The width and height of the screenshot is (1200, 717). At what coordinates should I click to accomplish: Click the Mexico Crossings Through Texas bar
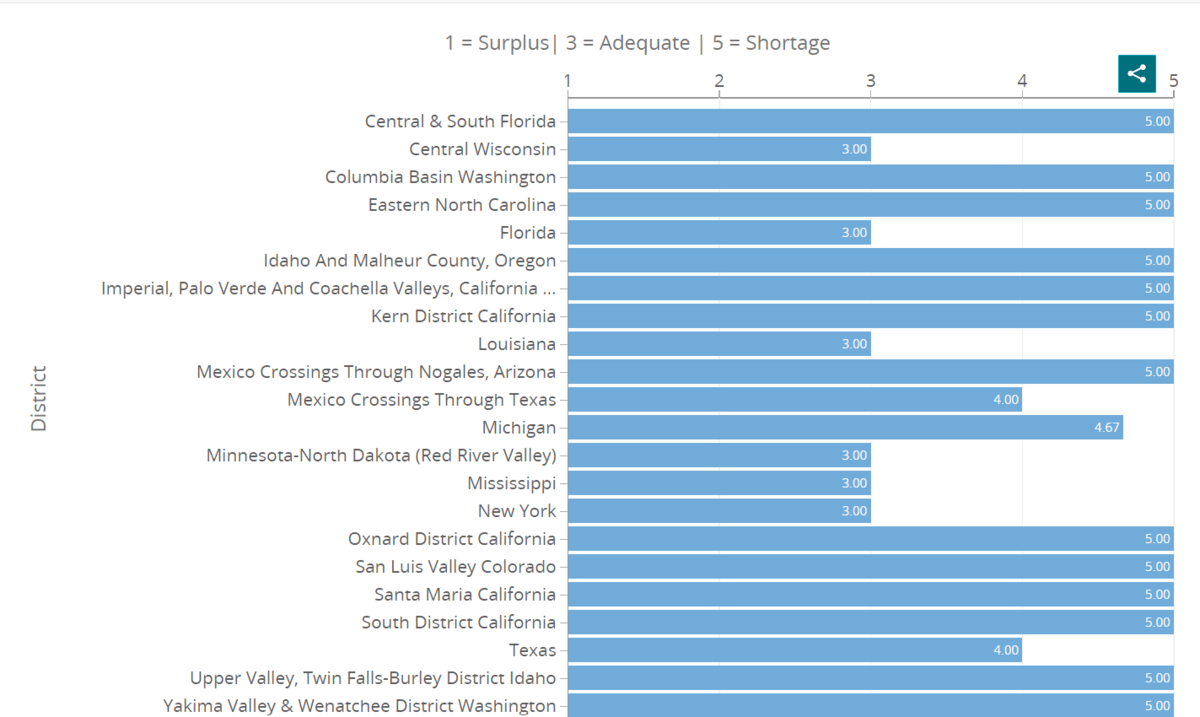[x=795, y=399]
